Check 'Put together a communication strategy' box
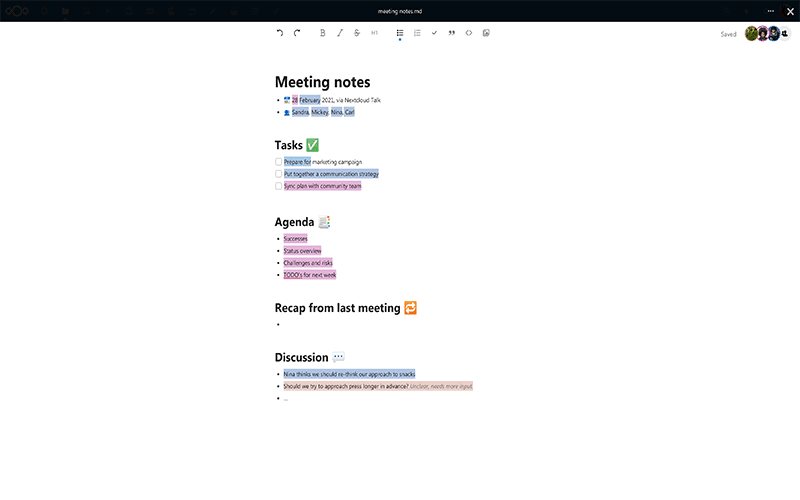The image size is (800, 500). click(x=279, y=173)
